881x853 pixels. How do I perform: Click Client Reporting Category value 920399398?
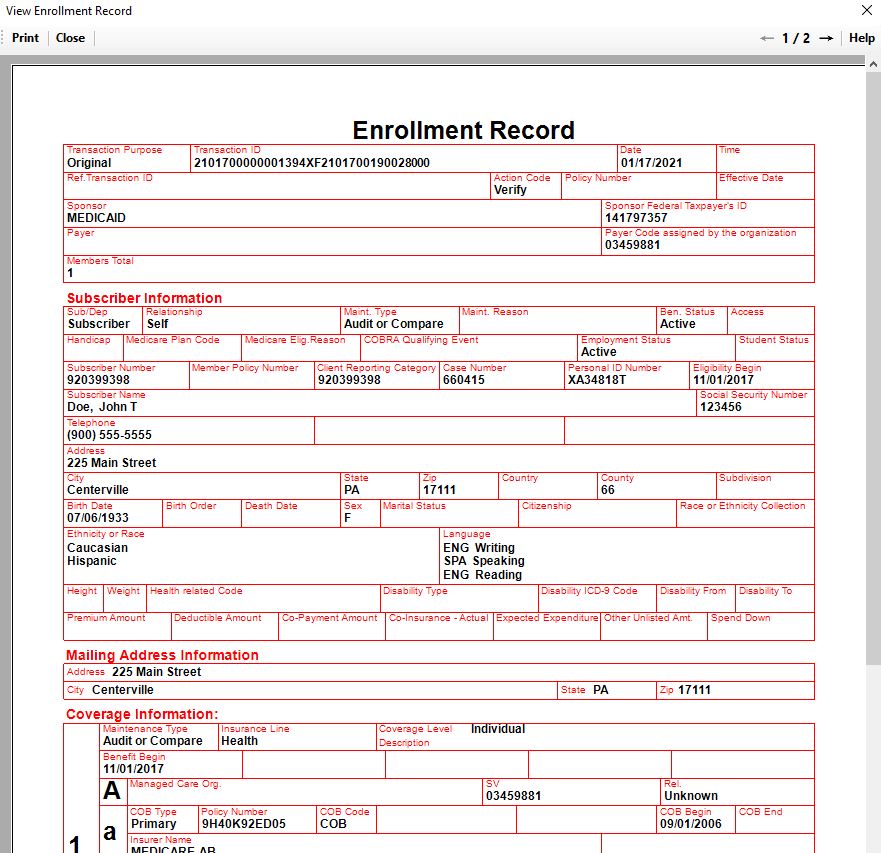coord(349,380)
